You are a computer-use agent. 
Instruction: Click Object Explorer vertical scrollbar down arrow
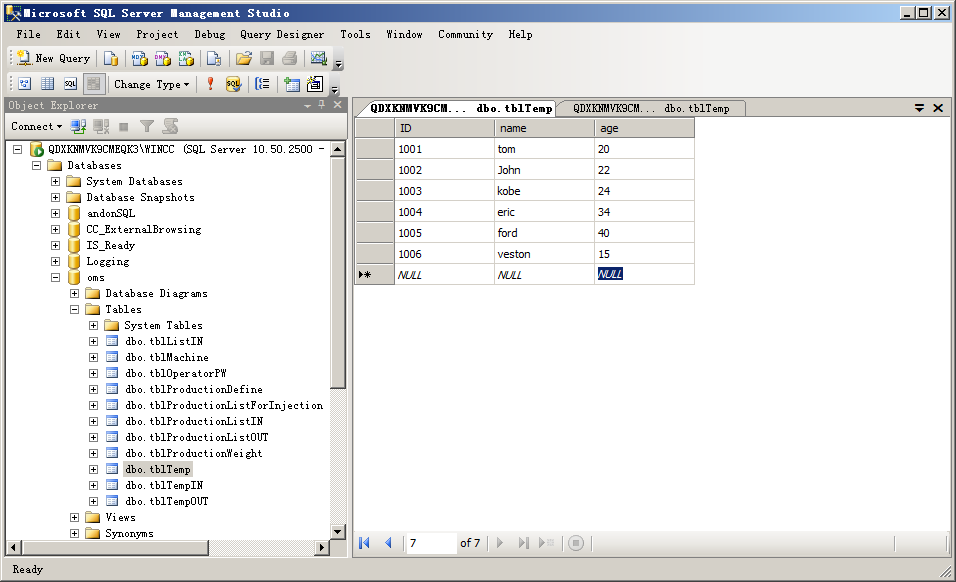point(338,531)
